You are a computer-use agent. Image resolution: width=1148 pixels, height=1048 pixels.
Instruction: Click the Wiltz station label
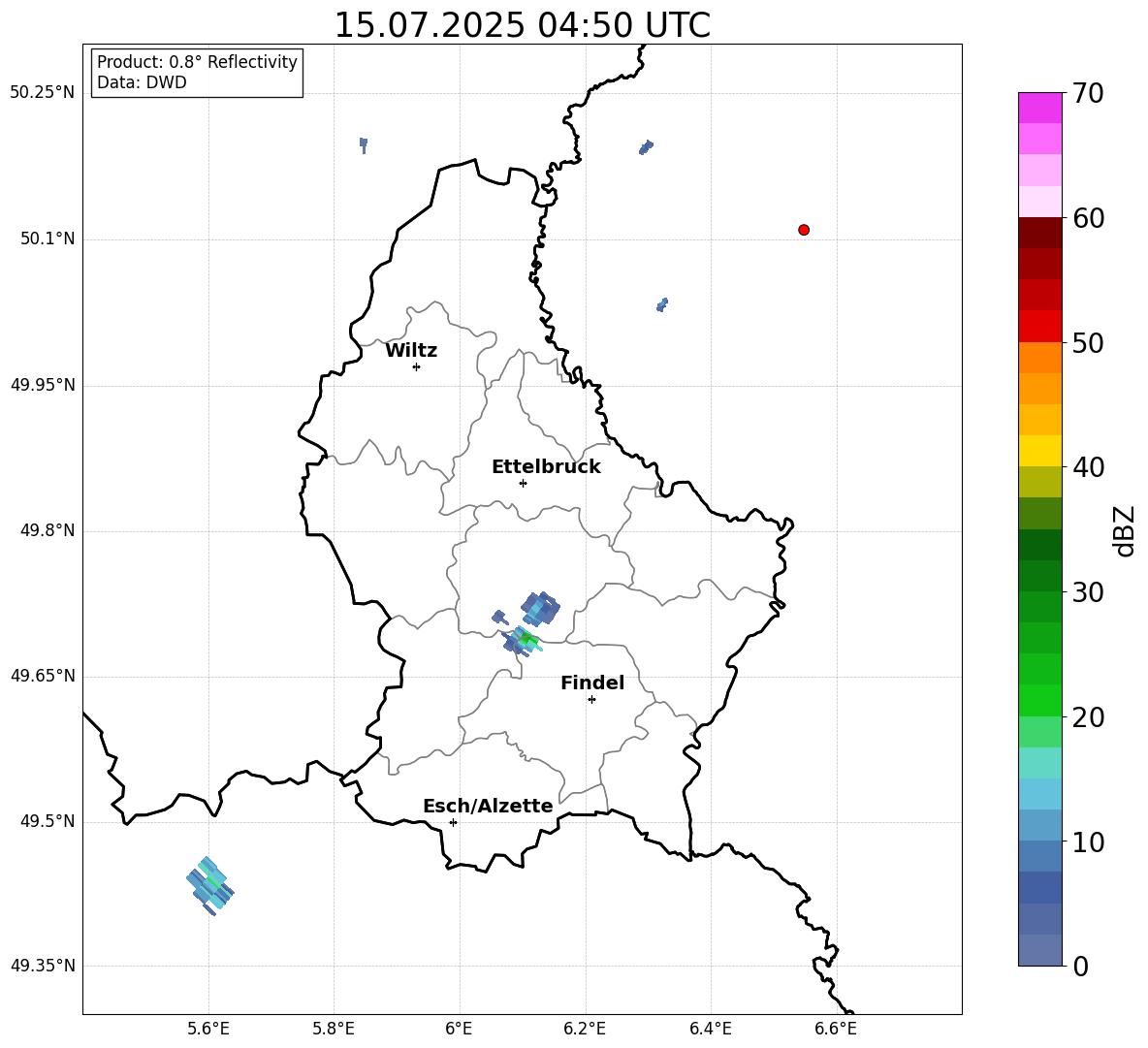(411, 351)
